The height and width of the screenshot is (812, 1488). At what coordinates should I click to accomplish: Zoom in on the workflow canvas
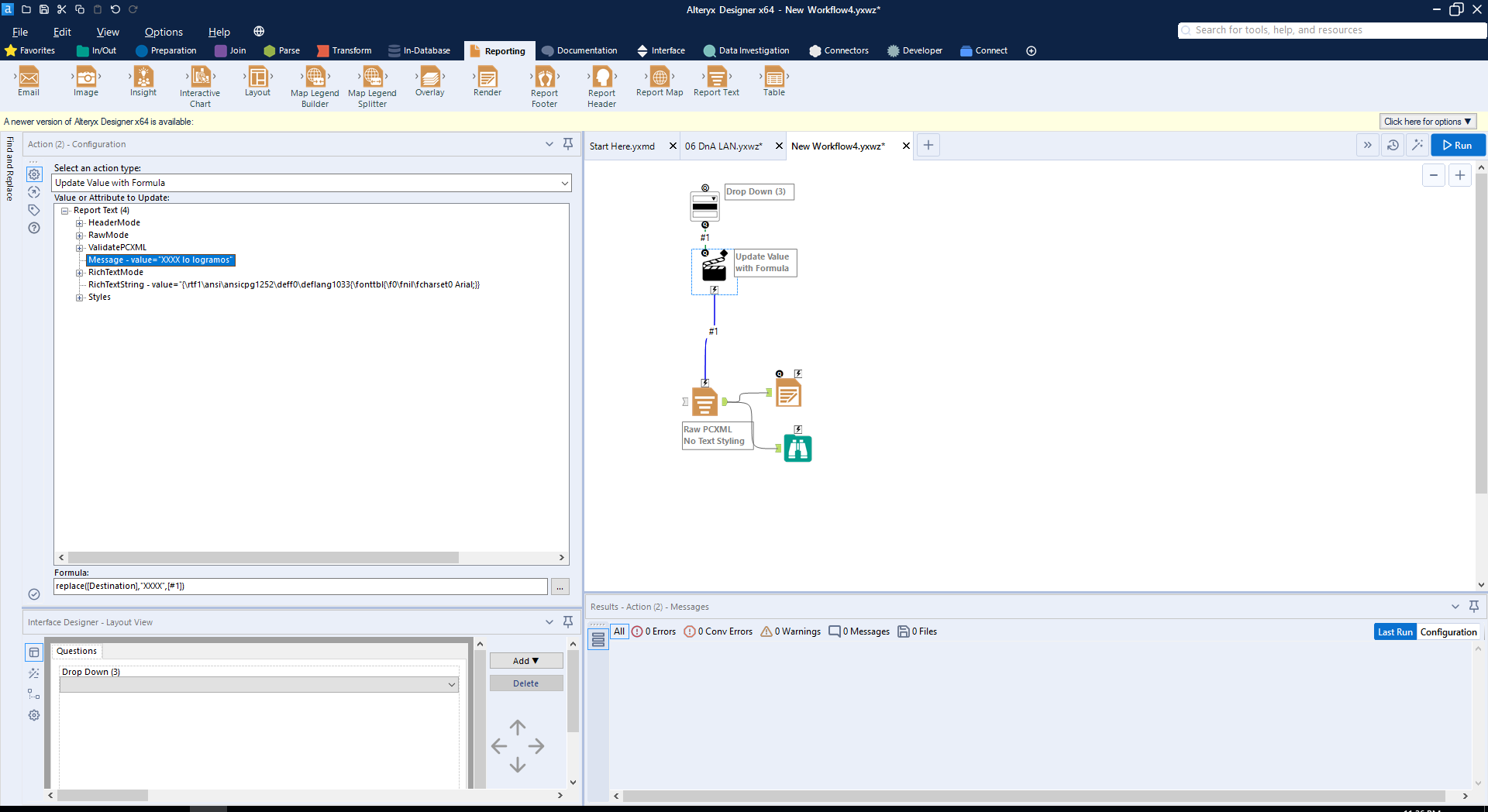coord(1461,175)
